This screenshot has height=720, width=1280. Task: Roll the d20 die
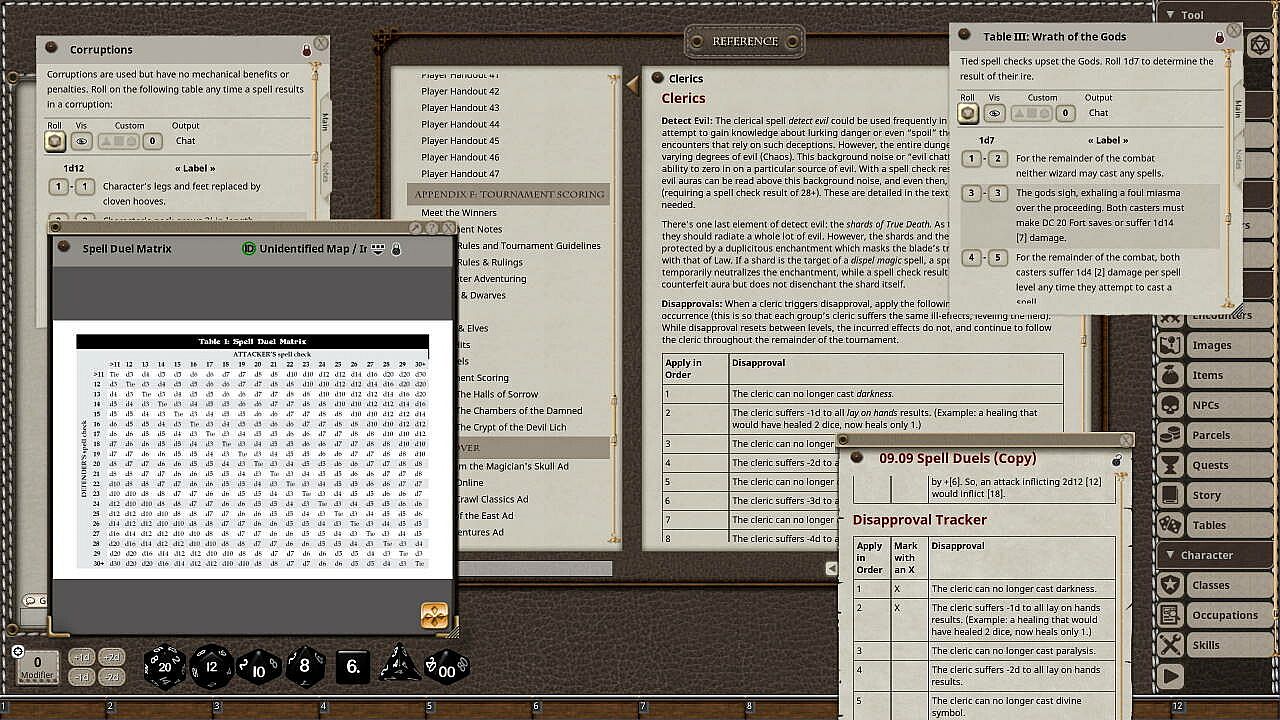pyautogui.click(x=165, y=667)
